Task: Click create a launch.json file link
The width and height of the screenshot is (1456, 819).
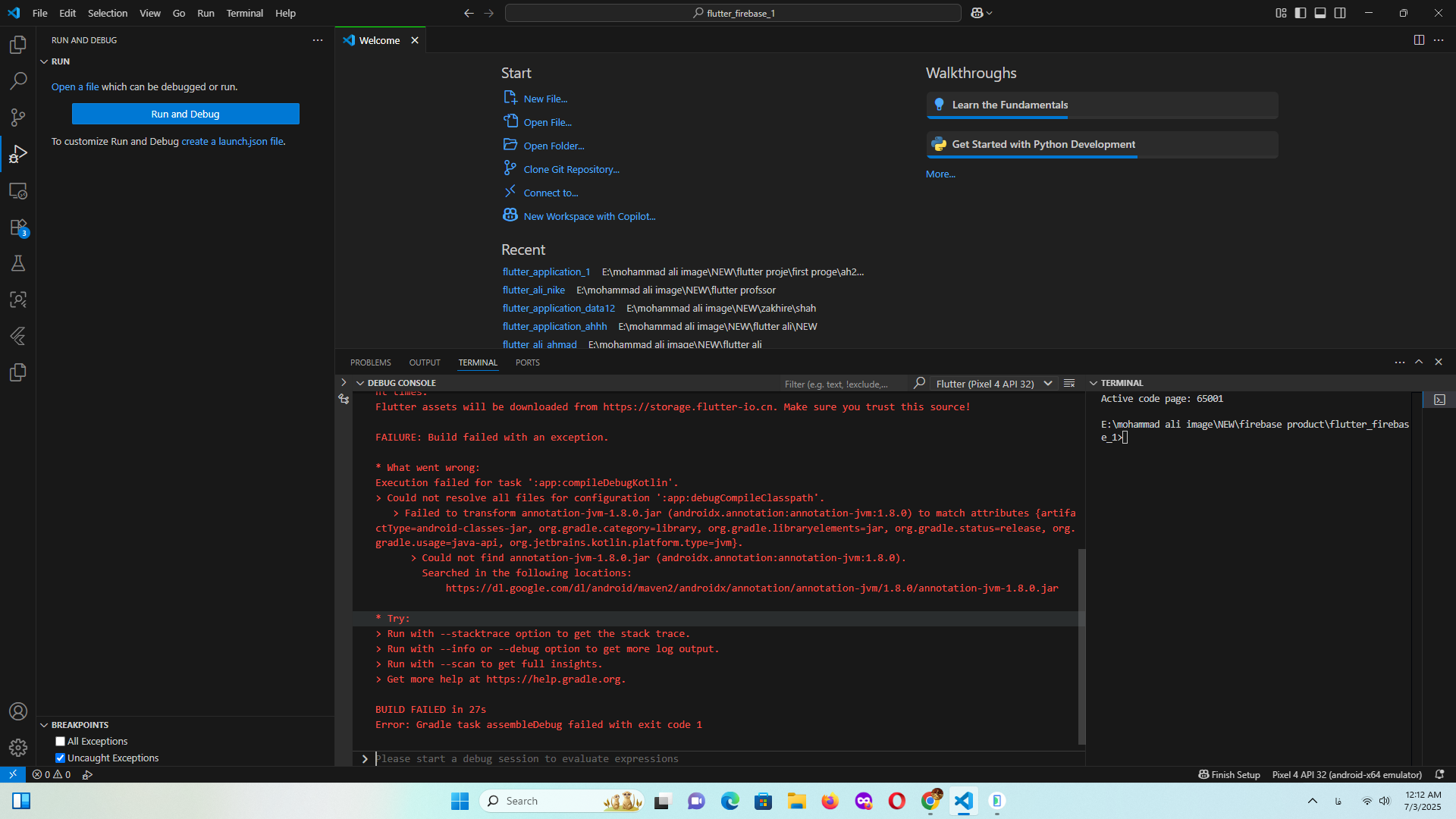Action: pos(233,141)
